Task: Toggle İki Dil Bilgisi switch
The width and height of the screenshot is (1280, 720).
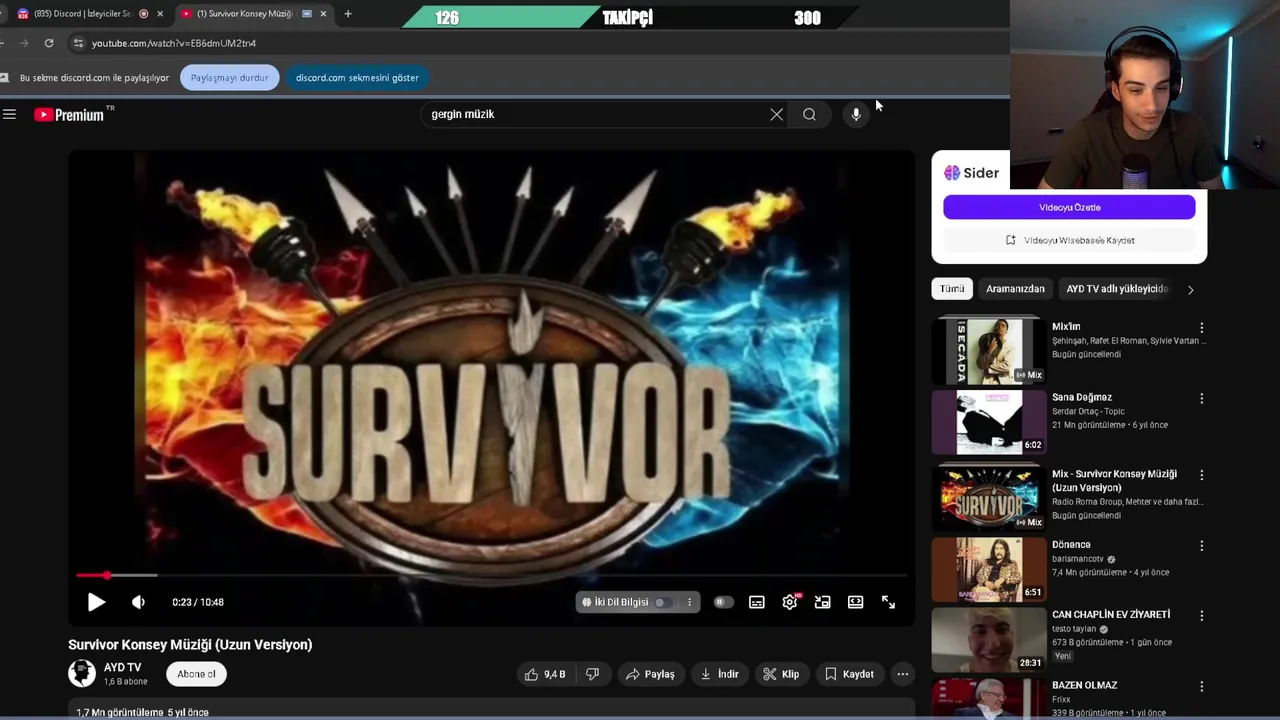Action: pyautogui.click(x=662, y=602)
